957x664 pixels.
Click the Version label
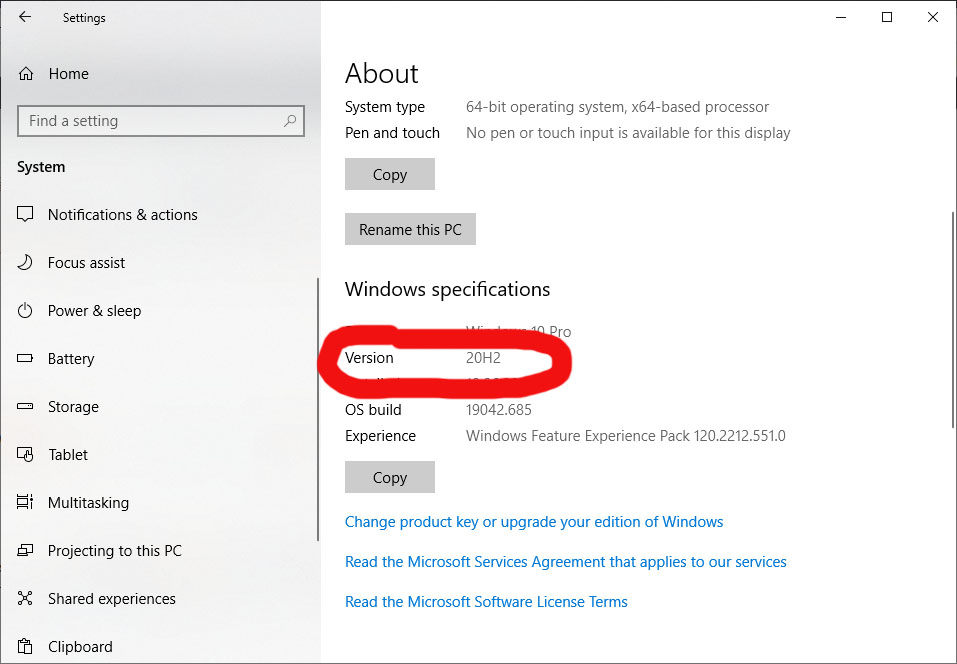point(369,358)
